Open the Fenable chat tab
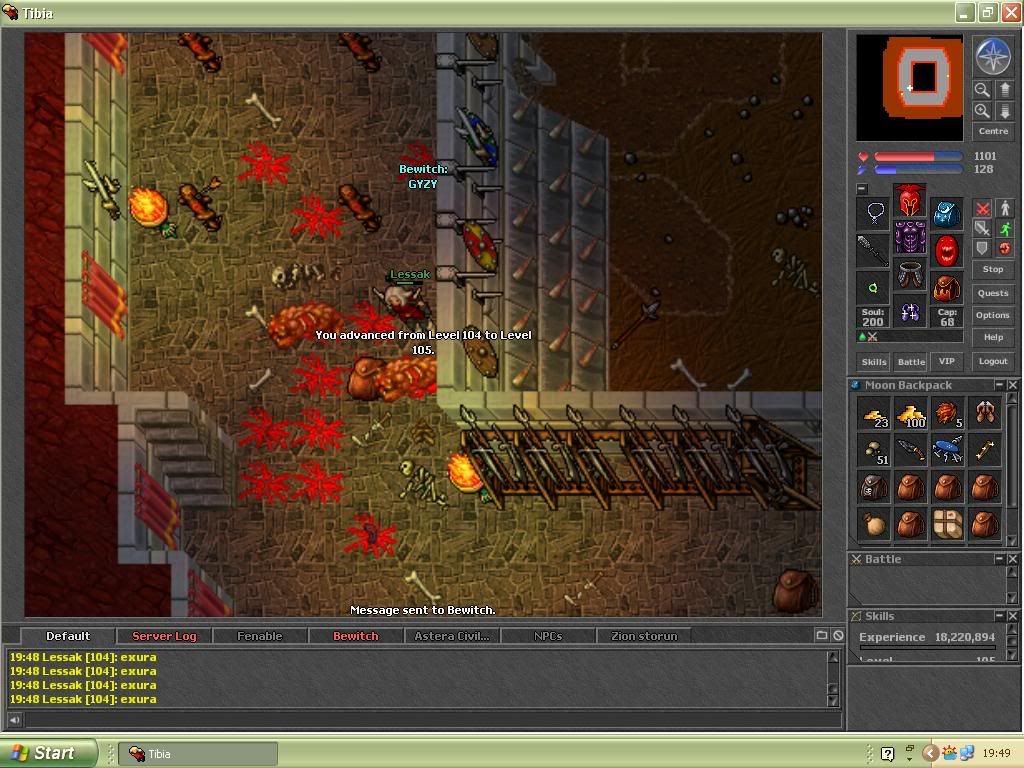 tap(260, 636)
